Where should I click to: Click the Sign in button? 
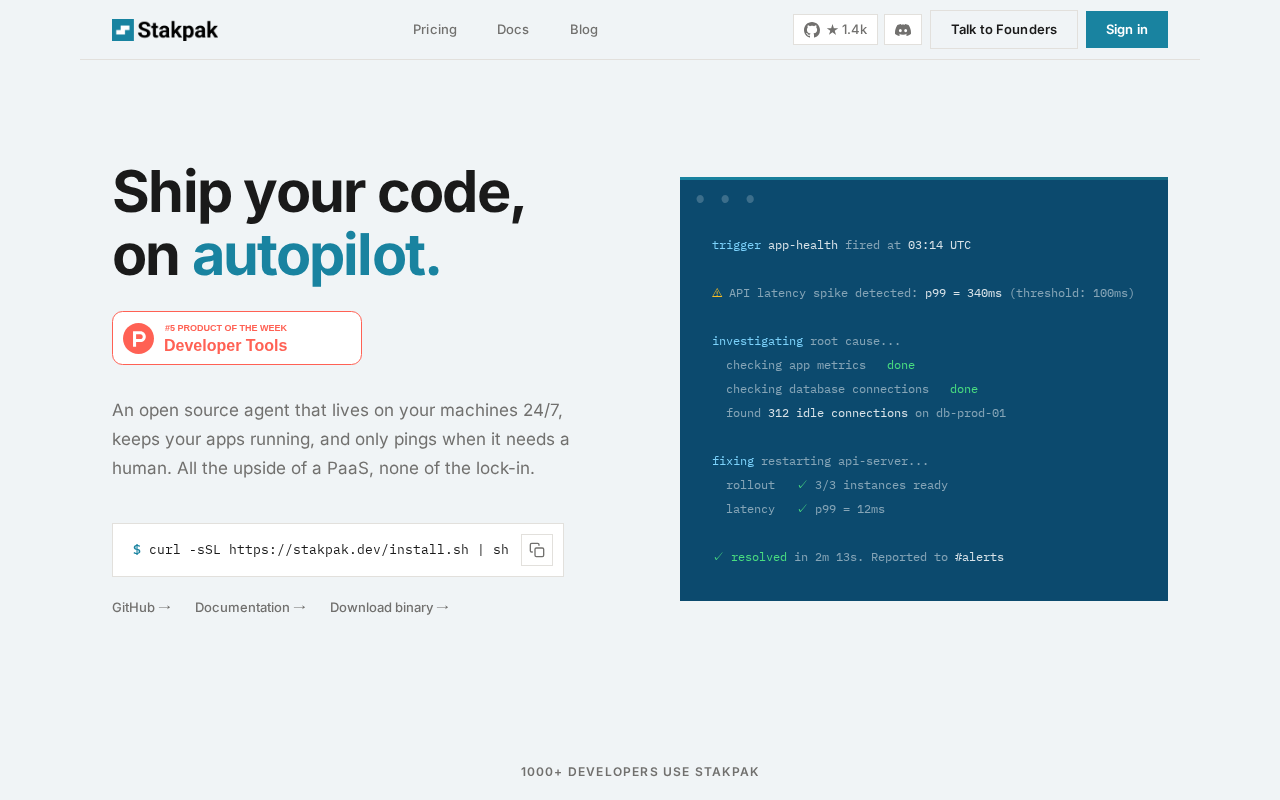1127,30
